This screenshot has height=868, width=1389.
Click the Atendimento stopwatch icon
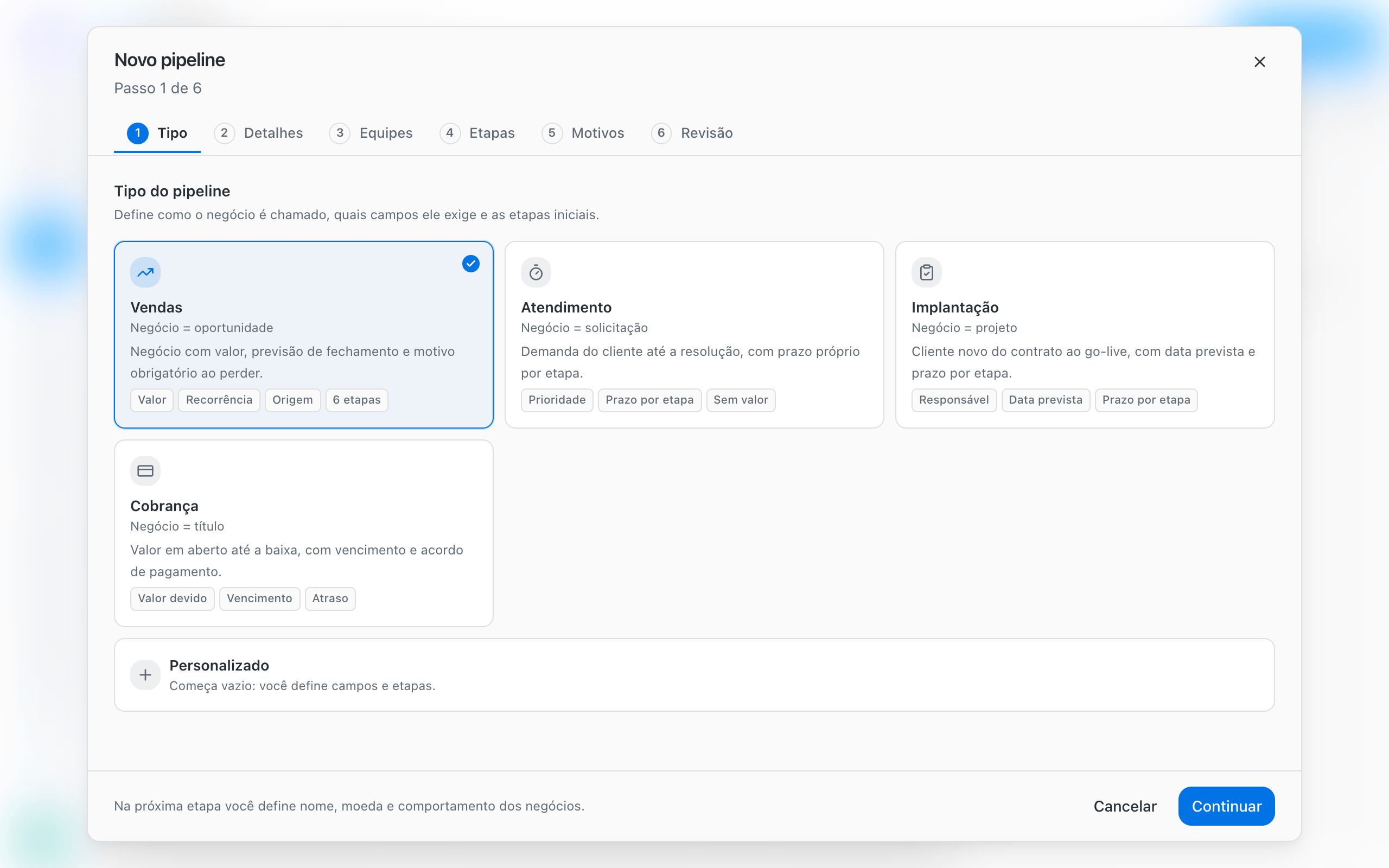coord(536,272)
